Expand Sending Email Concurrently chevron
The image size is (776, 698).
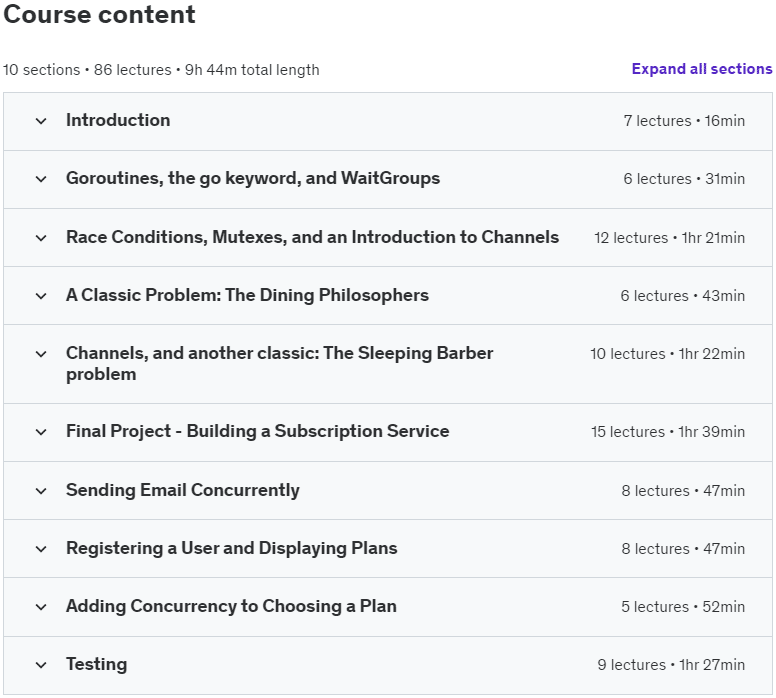pyautogui.click(x=41, y=491)
